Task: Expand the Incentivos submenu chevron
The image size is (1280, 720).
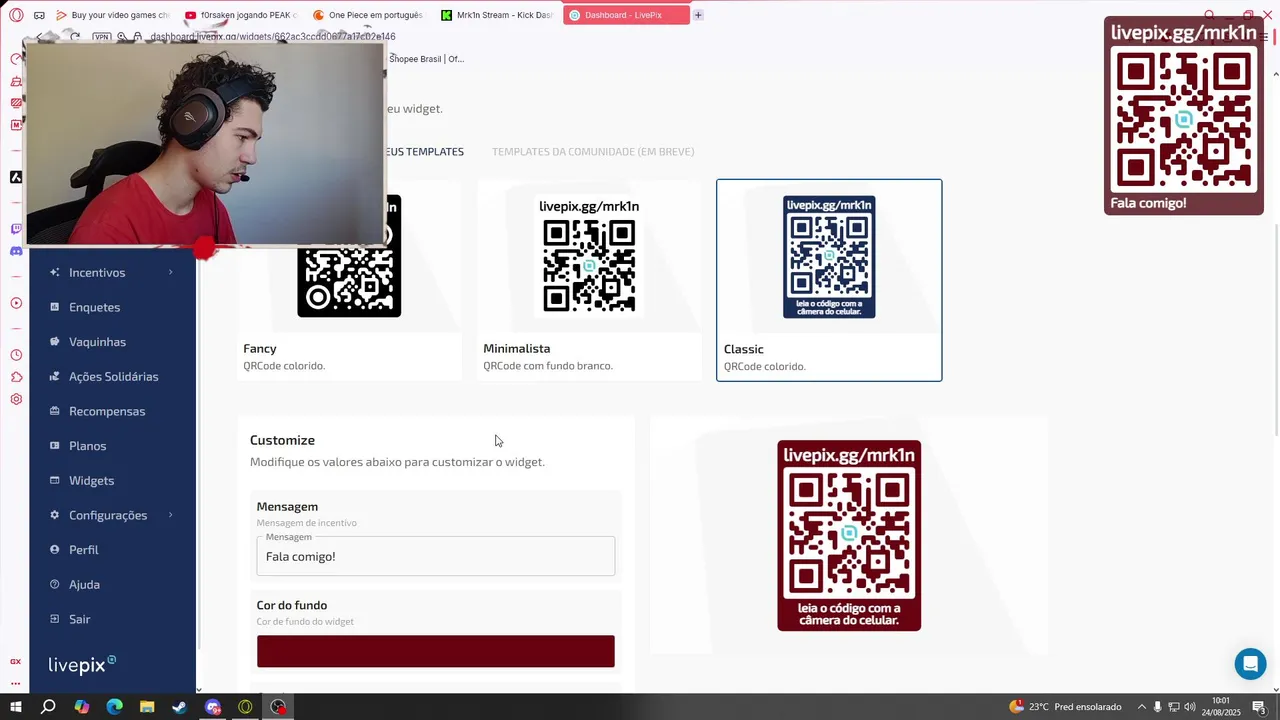Action: 171,272
